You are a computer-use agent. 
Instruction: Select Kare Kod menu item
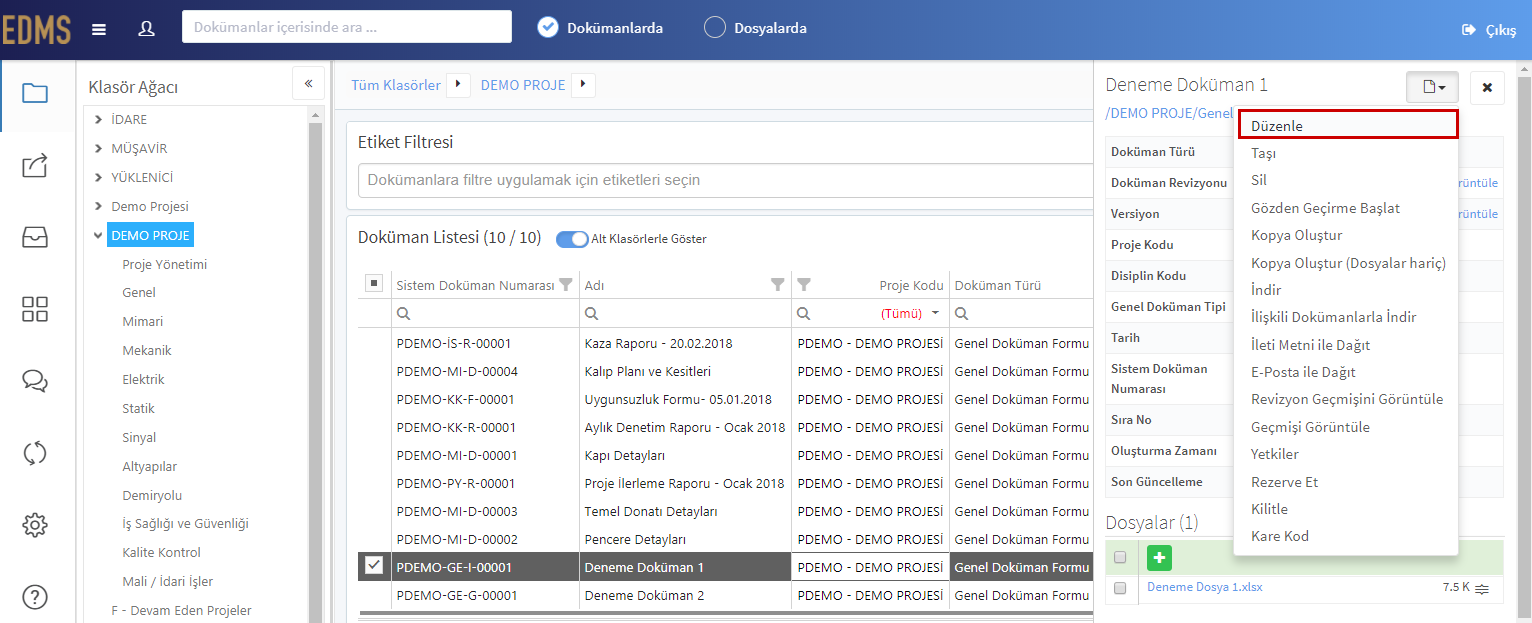[1348, 536]
